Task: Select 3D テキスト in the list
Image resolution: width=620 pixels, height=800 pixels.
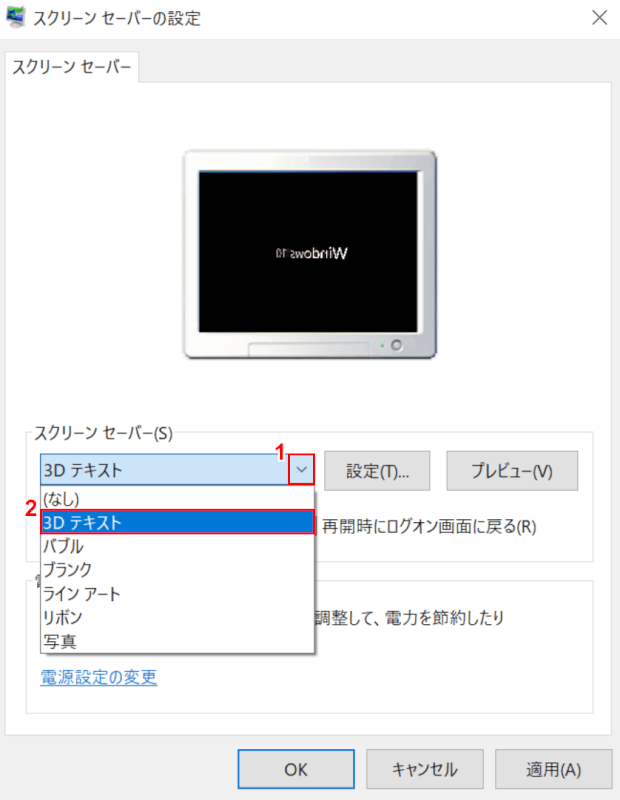Action: pyautogui.click(x=177, y=522)
